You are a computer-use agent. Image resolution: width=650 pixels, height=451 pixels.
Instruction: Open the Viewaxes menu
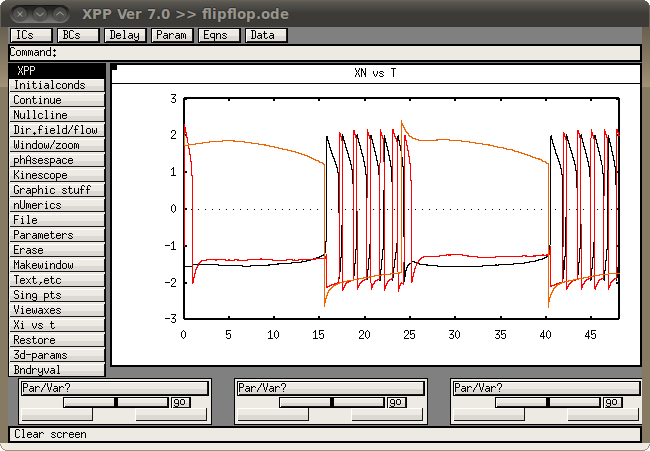(x=57, y=310)
